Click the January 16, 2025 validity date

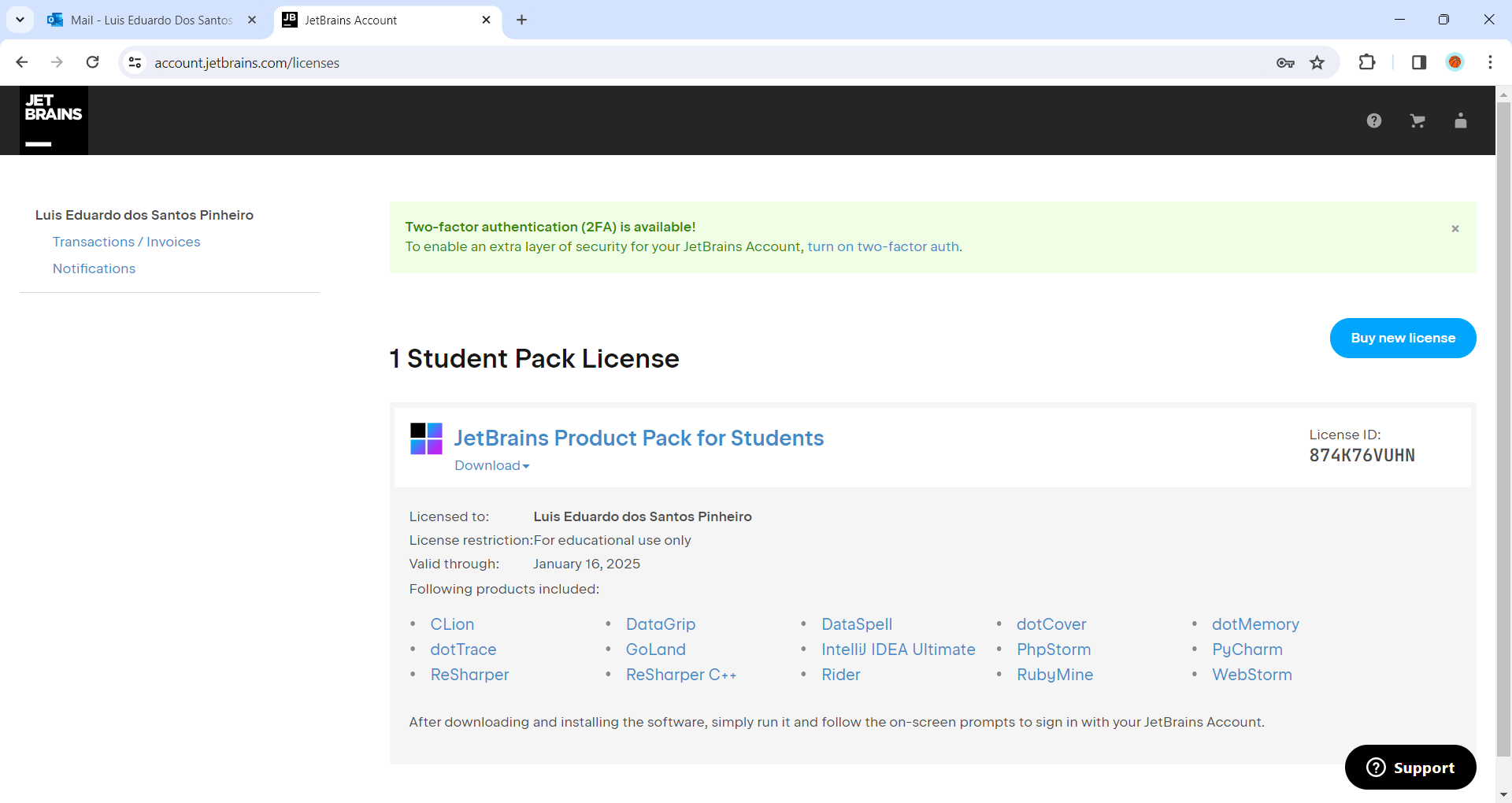pos(587,564)
